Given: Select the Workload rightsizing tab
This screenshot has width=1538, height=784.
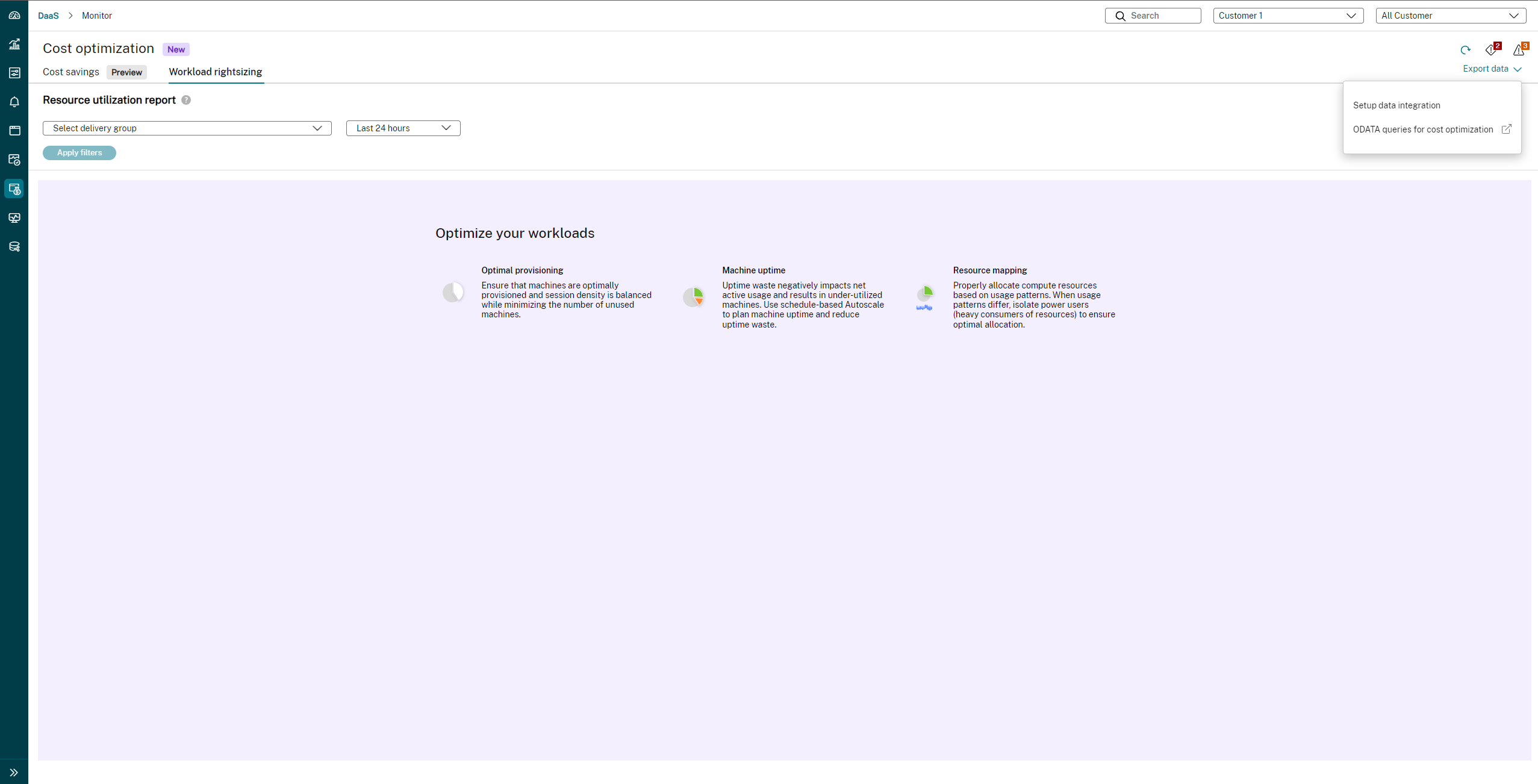Looking at the screenshot, I should (216, 72).
